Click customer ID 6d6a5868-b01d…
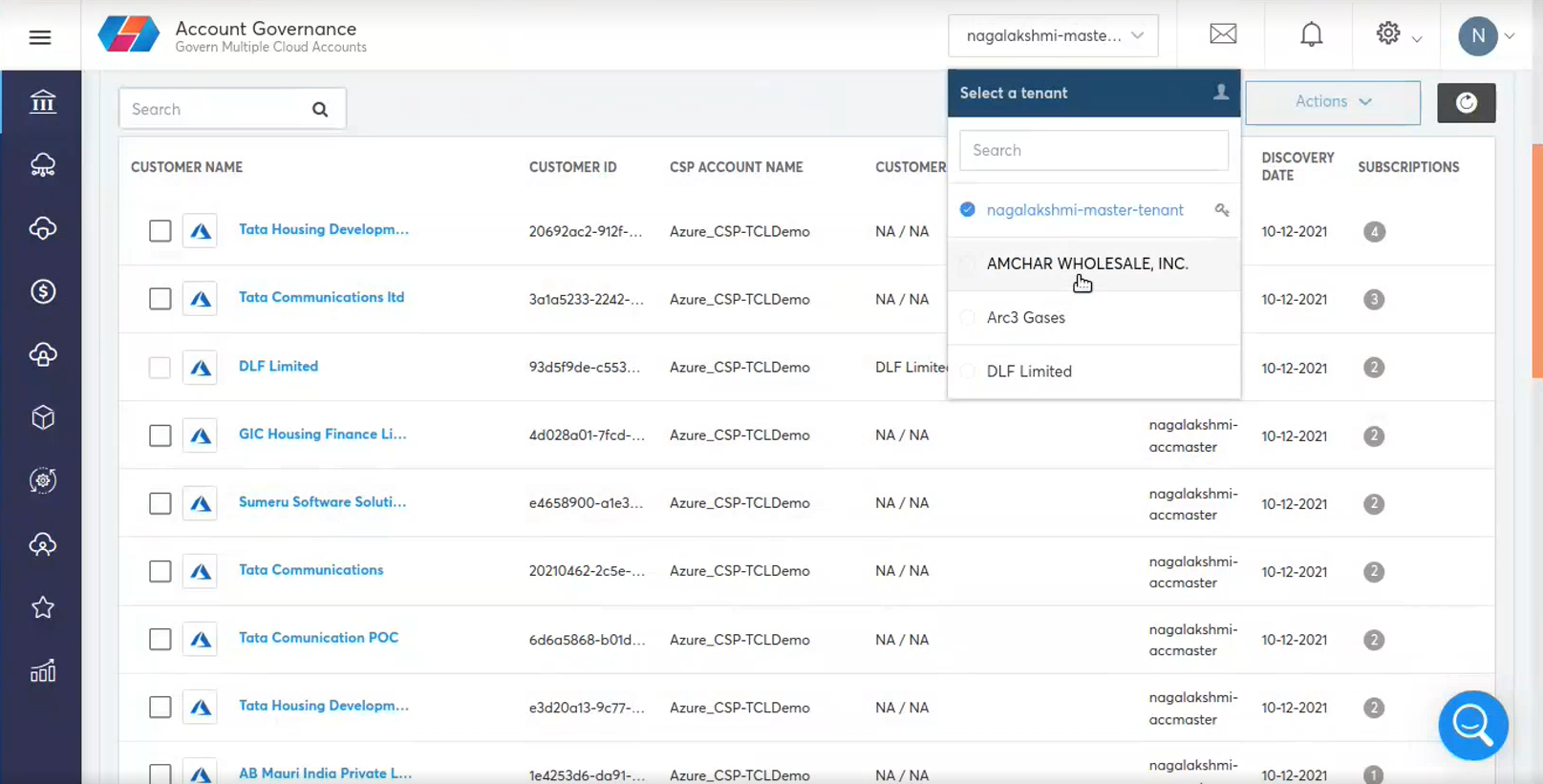The width and height of the screenshot is (1543, 784). [587, 639]
